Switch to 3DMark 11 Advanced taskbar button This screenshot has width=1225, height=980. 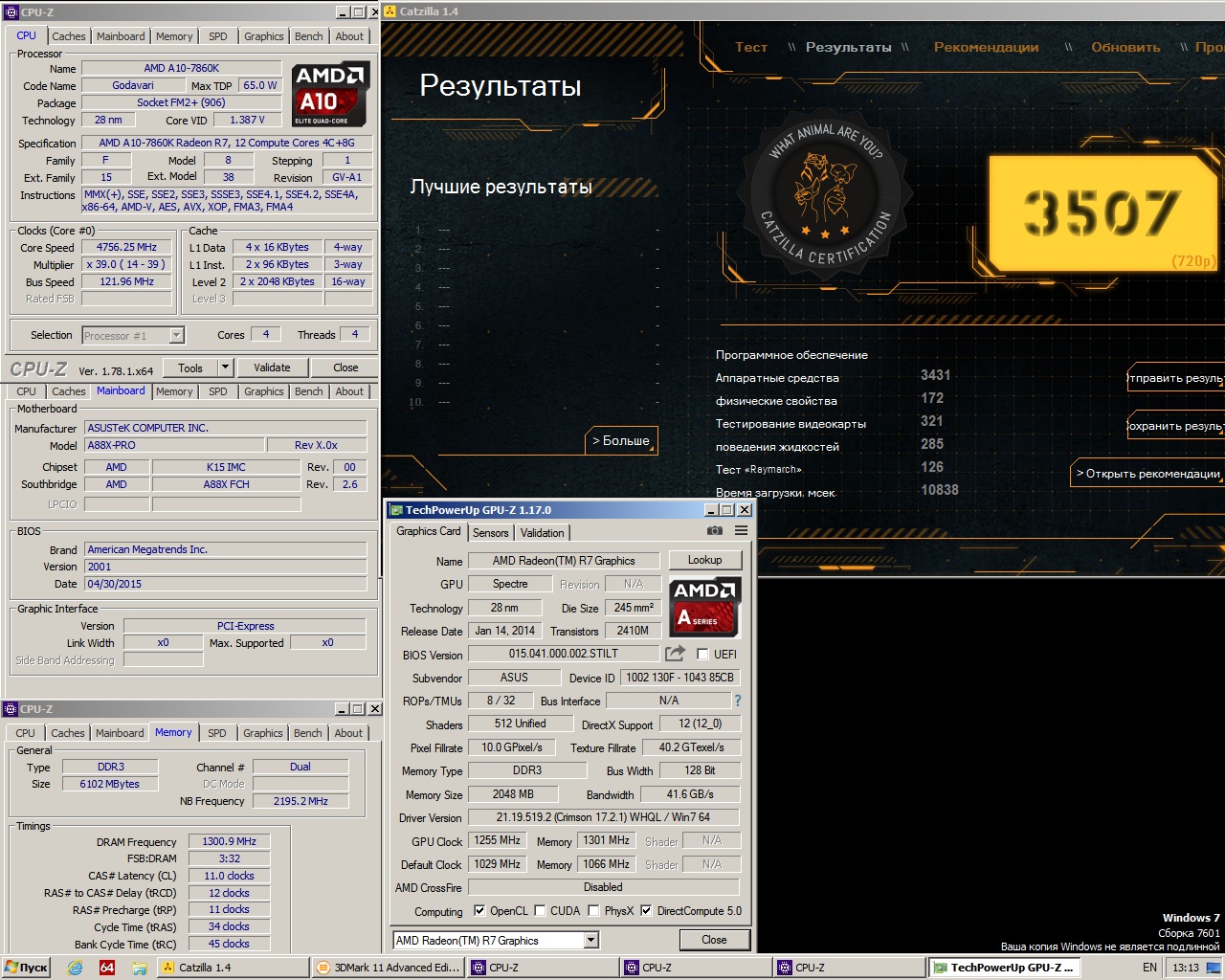[389, 968]
